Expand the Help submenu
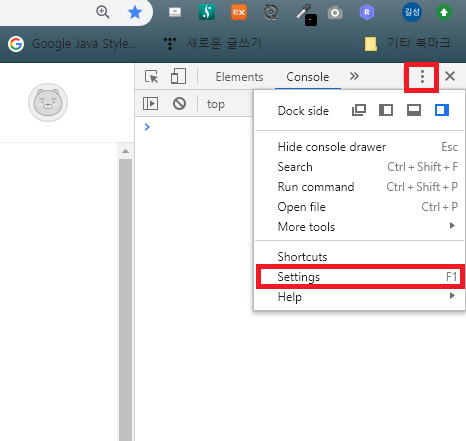This screenshot has height=441, width=466. click(359, 297)
